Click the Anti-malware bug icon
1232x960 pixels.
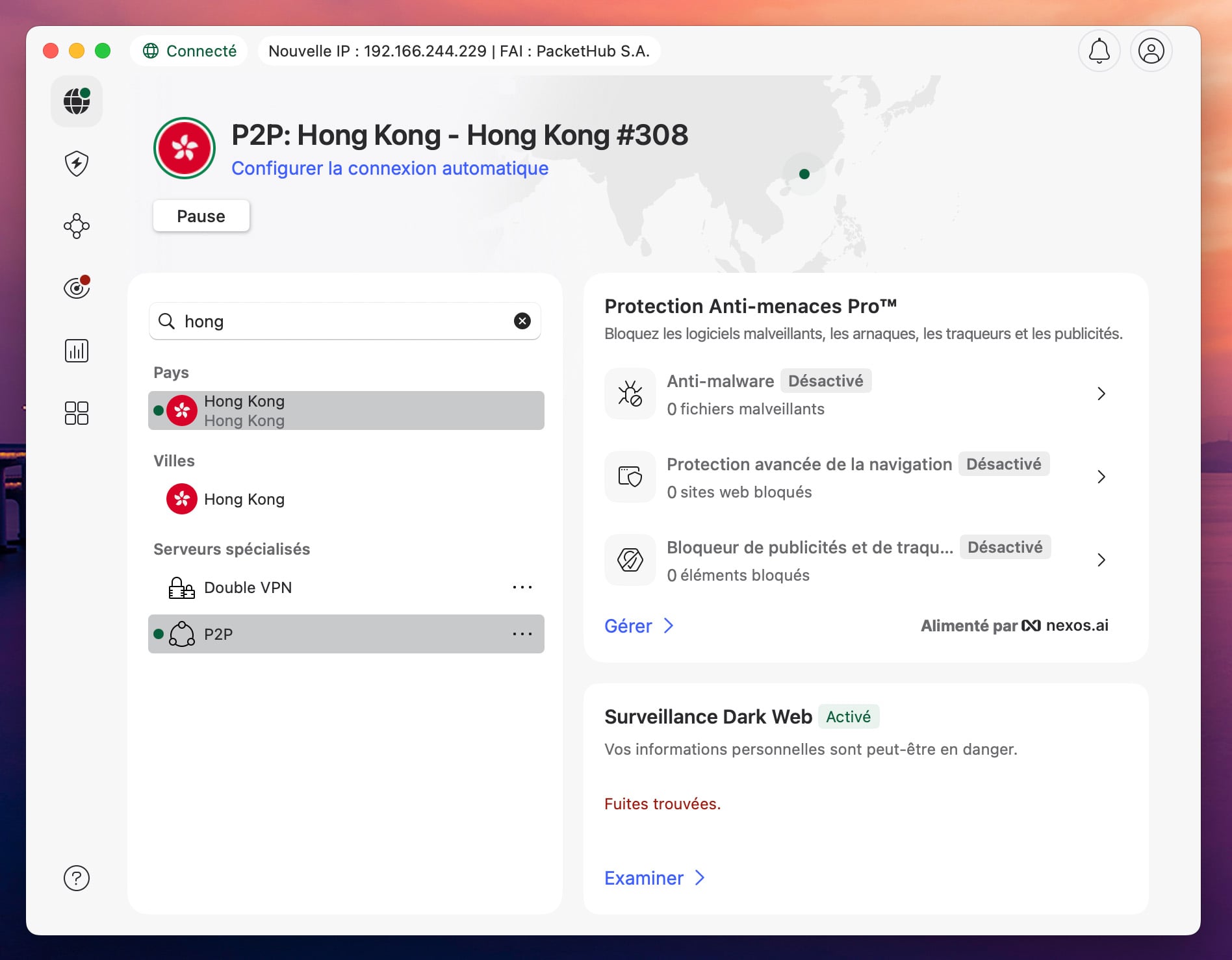pyautogui.click(x=630, y=394)
